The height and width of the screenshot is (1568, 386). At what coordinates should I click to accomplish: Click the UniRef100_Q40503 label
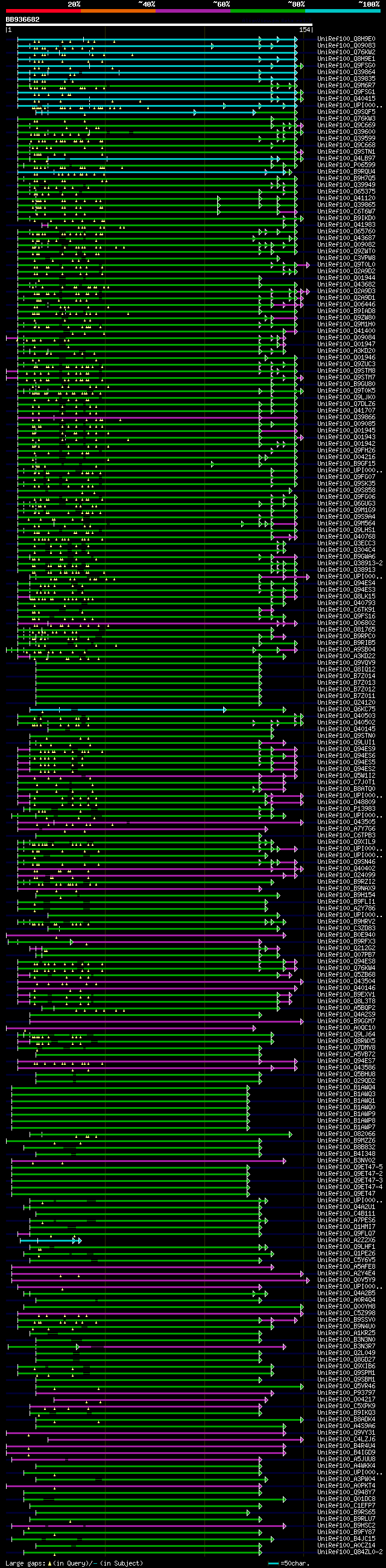tap(346, 717)
